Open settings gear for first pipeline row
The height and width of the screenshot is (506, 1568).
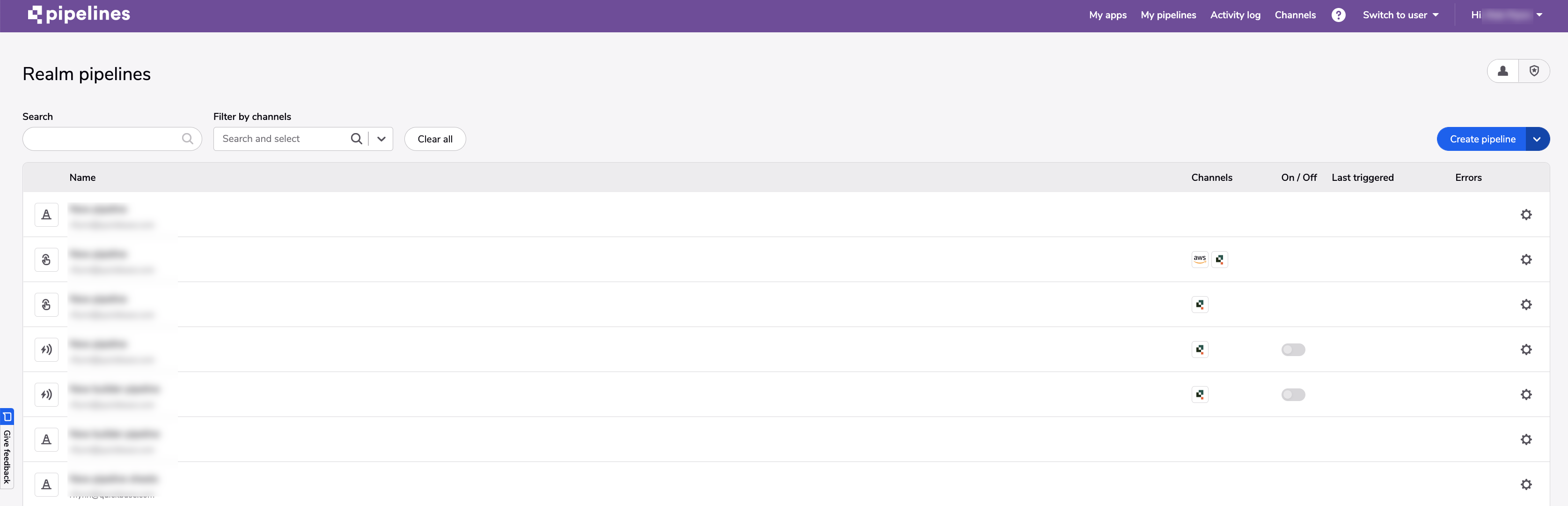pyautogui.click(x=1526, y=215)
